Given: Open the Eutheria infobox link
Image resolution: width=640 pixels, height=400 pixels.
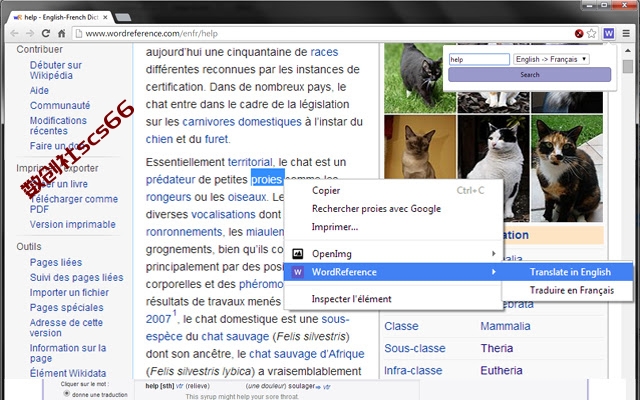Looking at the screenshot, I should pos(501,370).
